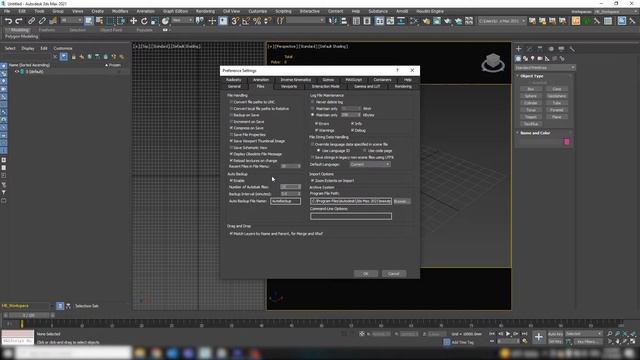This screenshot has width=640, height=360.
Task: Select the Never delete log radio button
Action: pyautogui.click(x=313, y=102)
